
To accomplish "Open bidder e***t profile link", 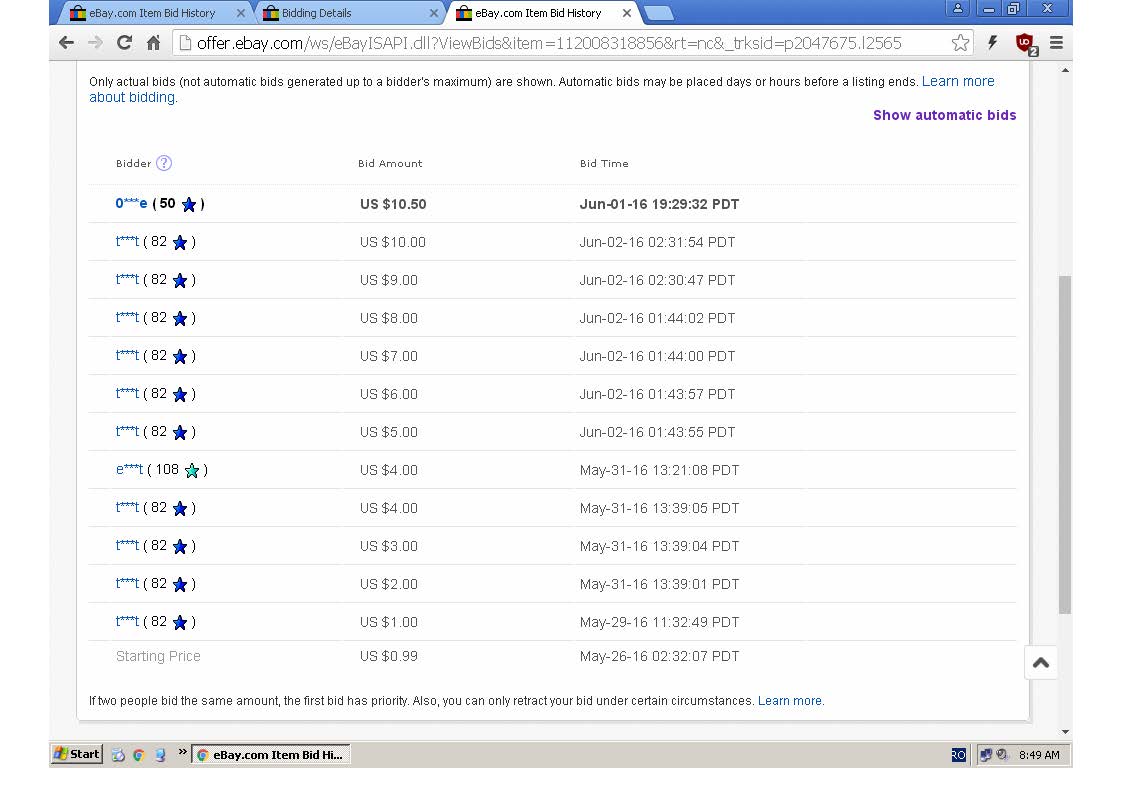I will (x=129, y=470).
